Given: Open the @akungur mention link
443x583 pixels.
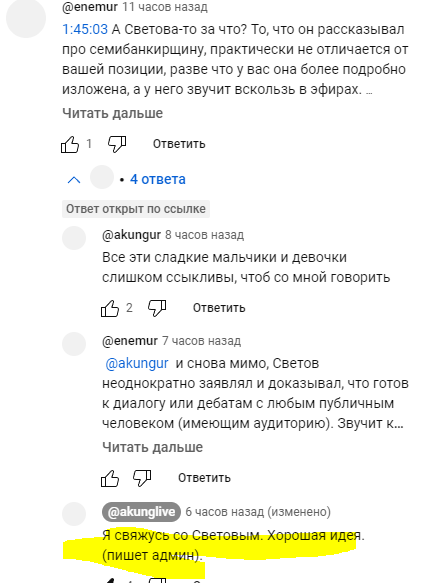Looking at the screenshot, I should [x=137, y=363].
